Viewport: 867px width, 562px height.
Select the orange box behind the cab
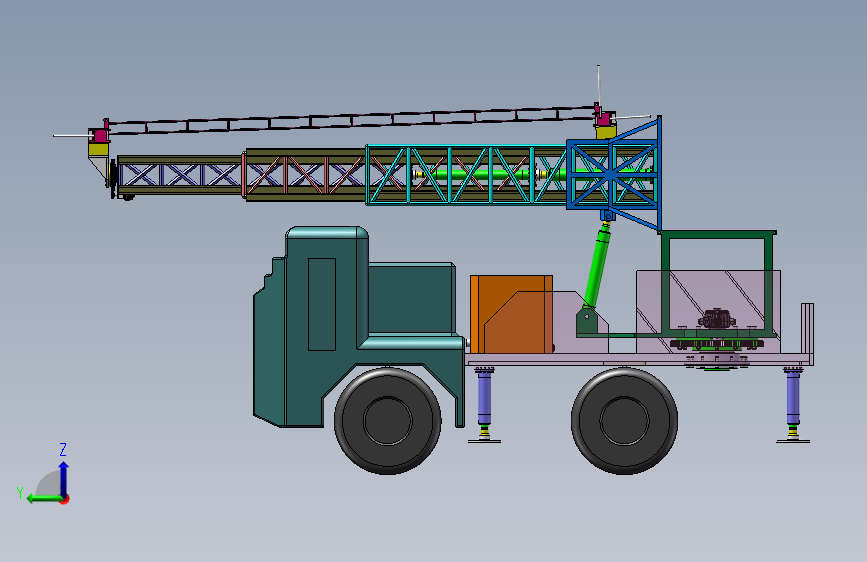click(511, 314)
